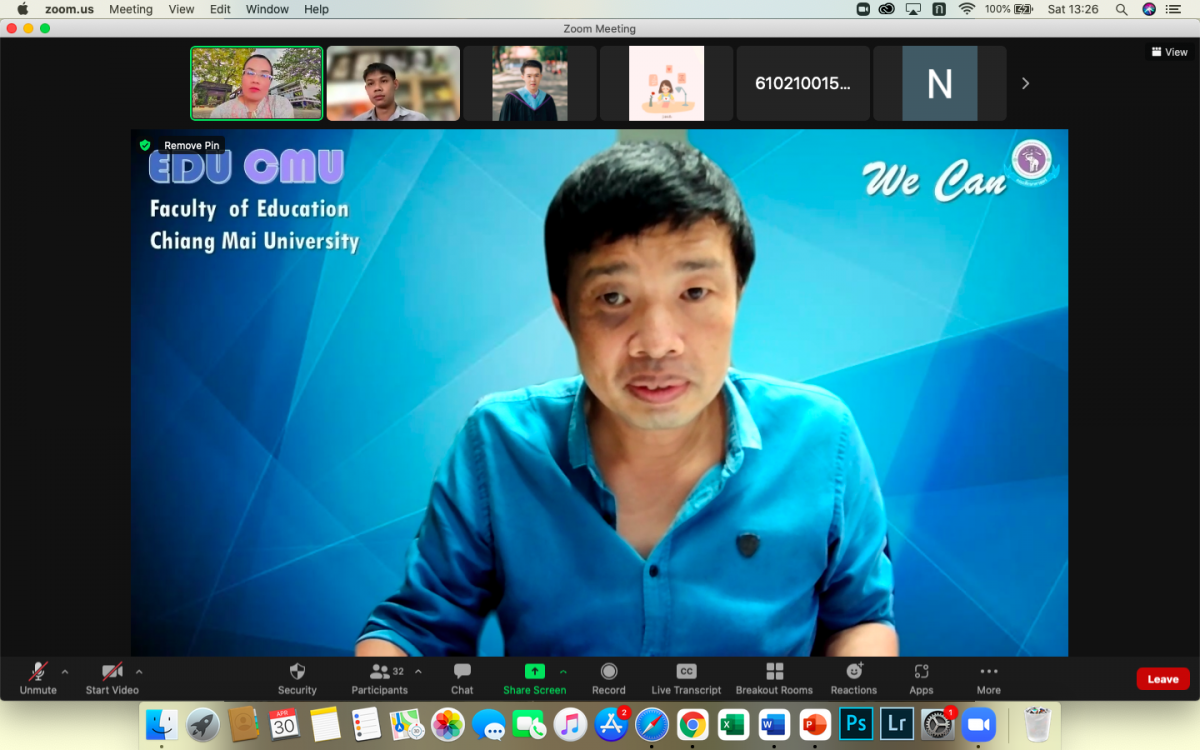Open the Security shield menu
Screen dimensions: 1200x750
point(297,678)
